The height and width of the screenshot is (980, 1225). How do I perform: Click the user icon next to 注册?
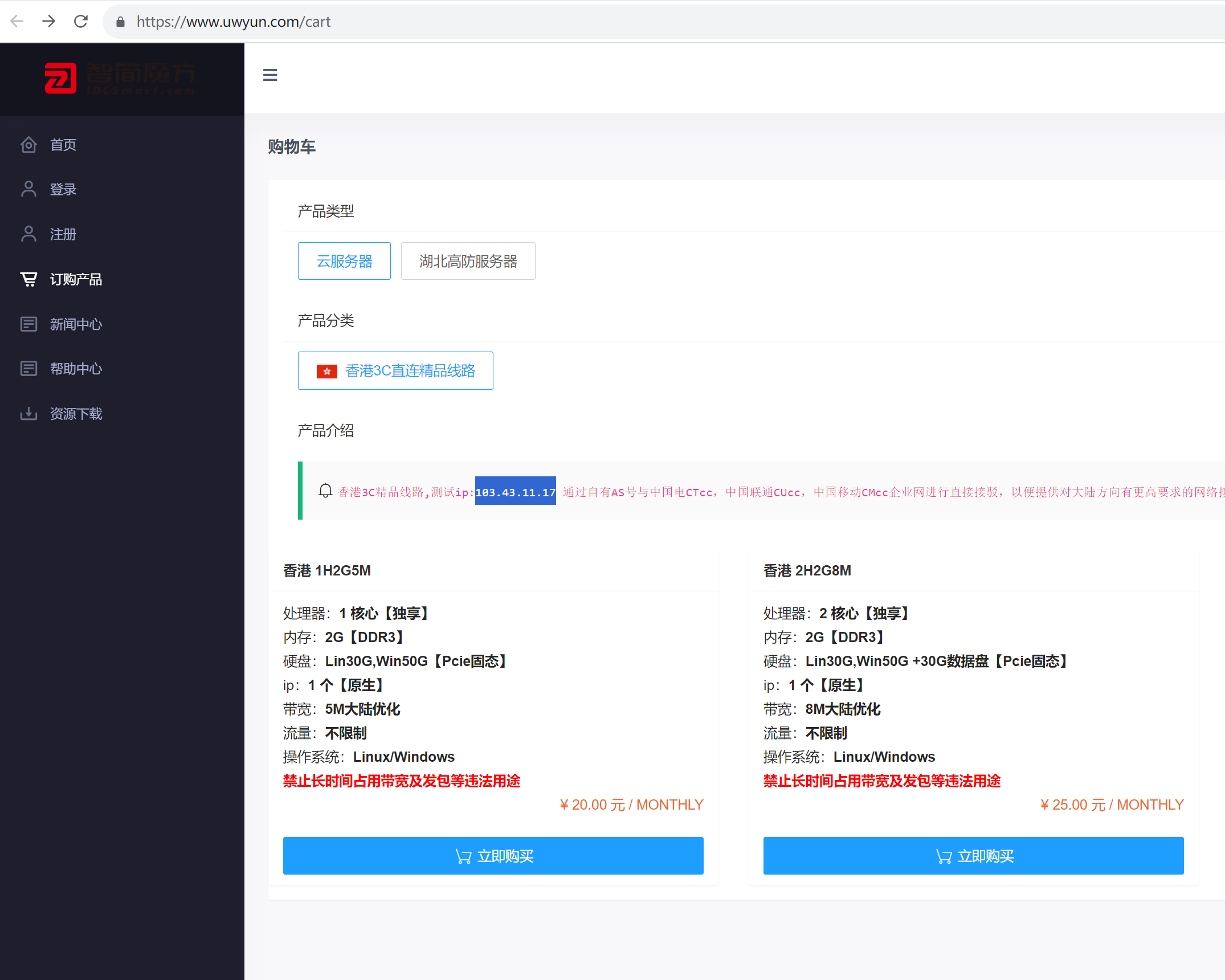[28, 234]
